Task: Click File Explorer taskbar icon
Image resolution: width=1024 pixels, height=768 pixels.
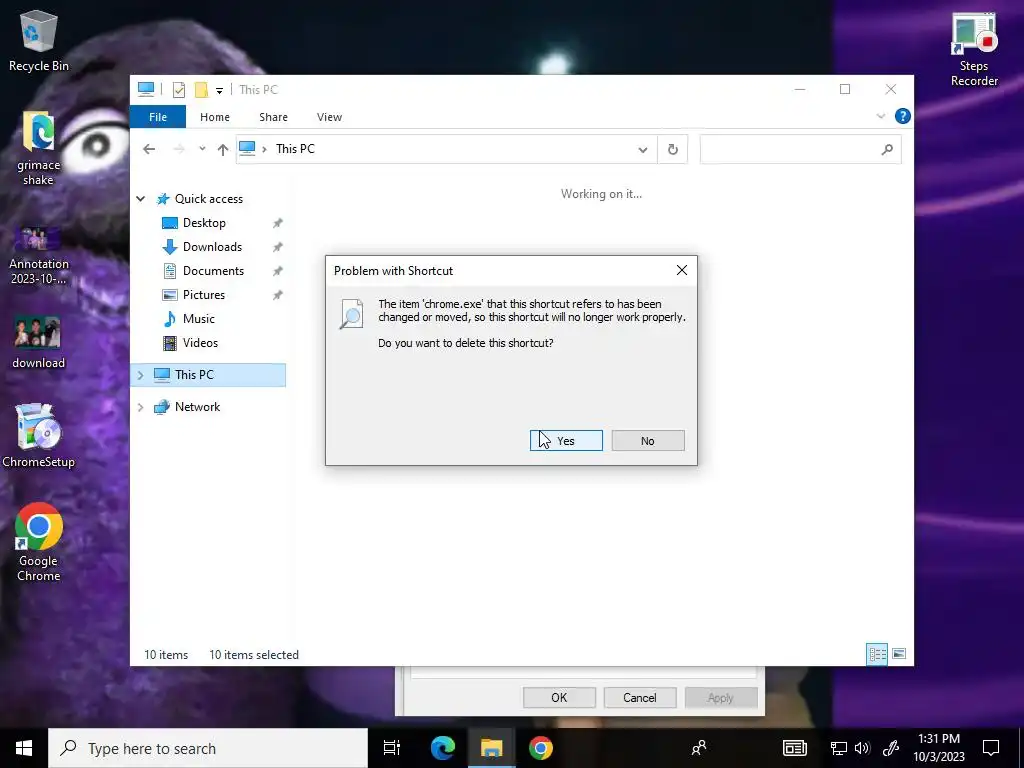Action: pos(492,748)
